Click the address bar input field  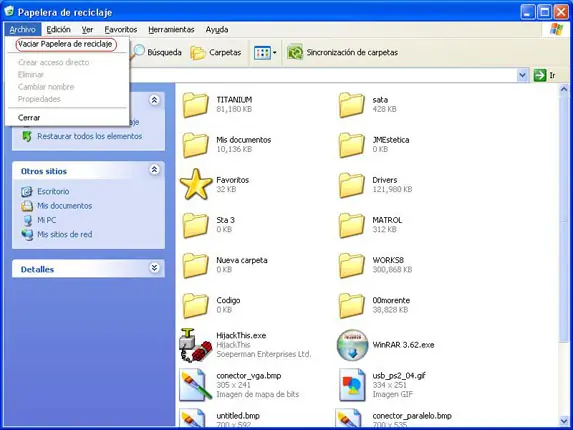pos(323,75)
